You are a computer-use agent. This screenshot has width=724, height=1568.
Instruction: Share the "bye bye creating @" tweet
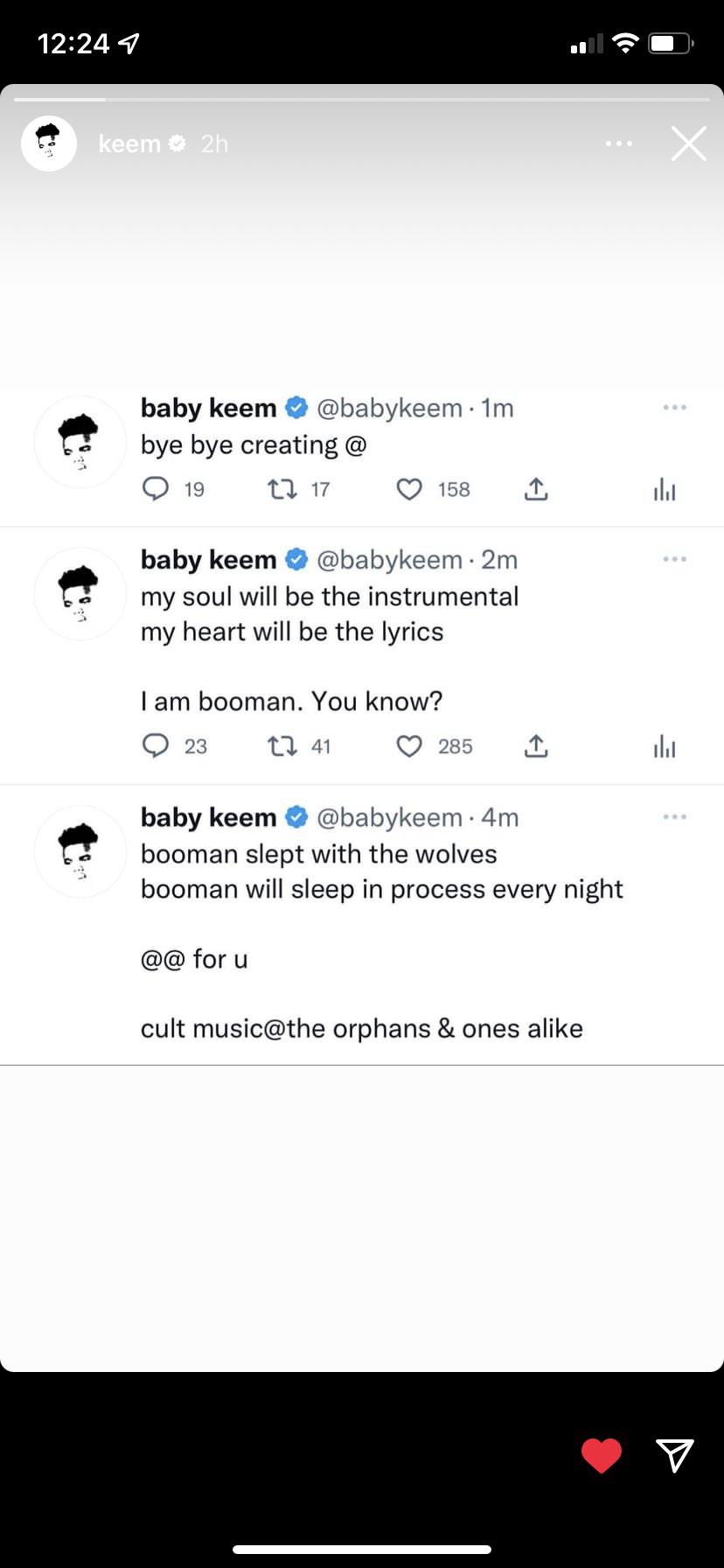point(536,488)
